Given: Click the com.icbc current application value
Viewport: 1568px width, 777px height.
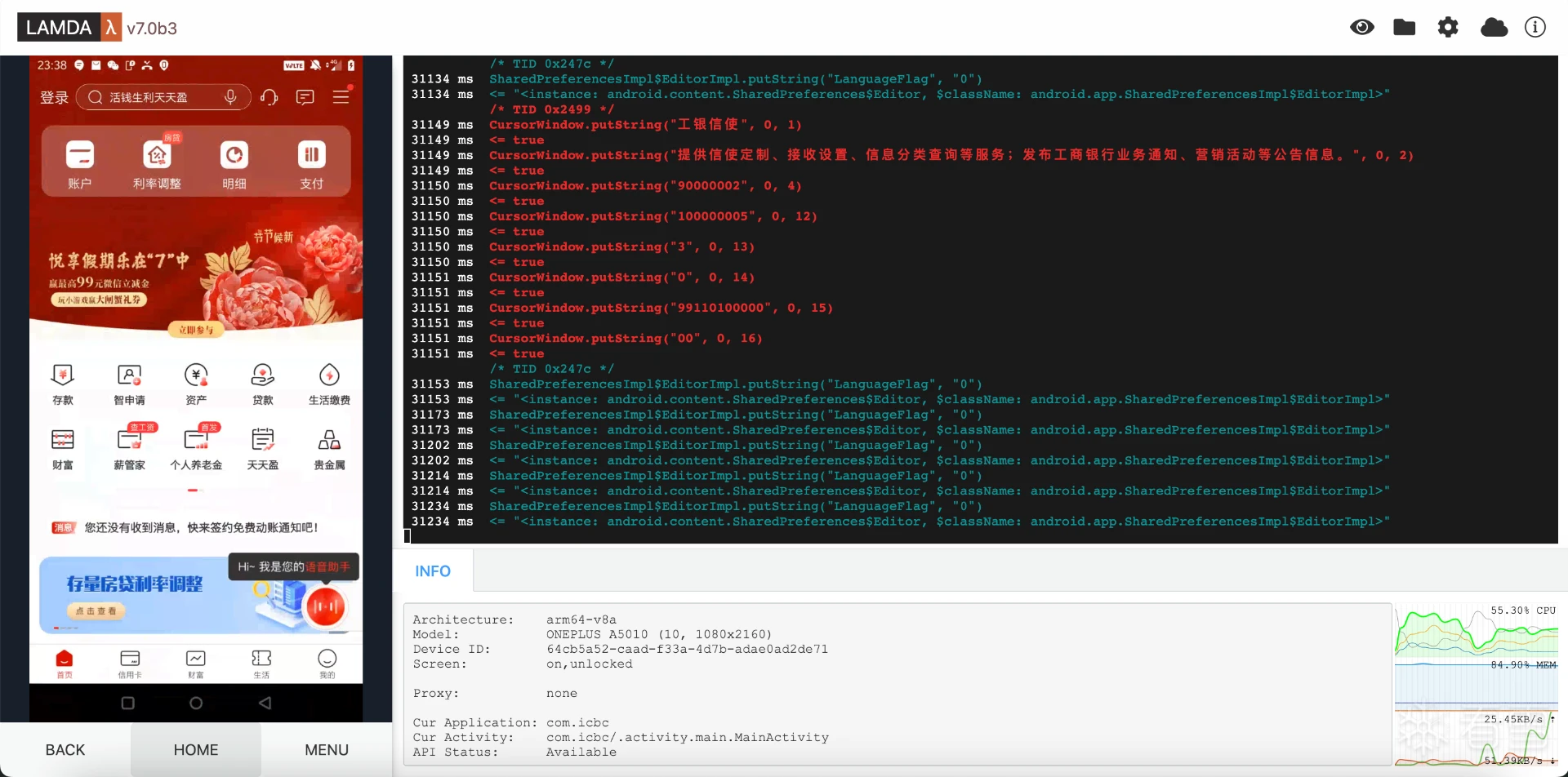Looking at the screenshot, I should 577,723.
